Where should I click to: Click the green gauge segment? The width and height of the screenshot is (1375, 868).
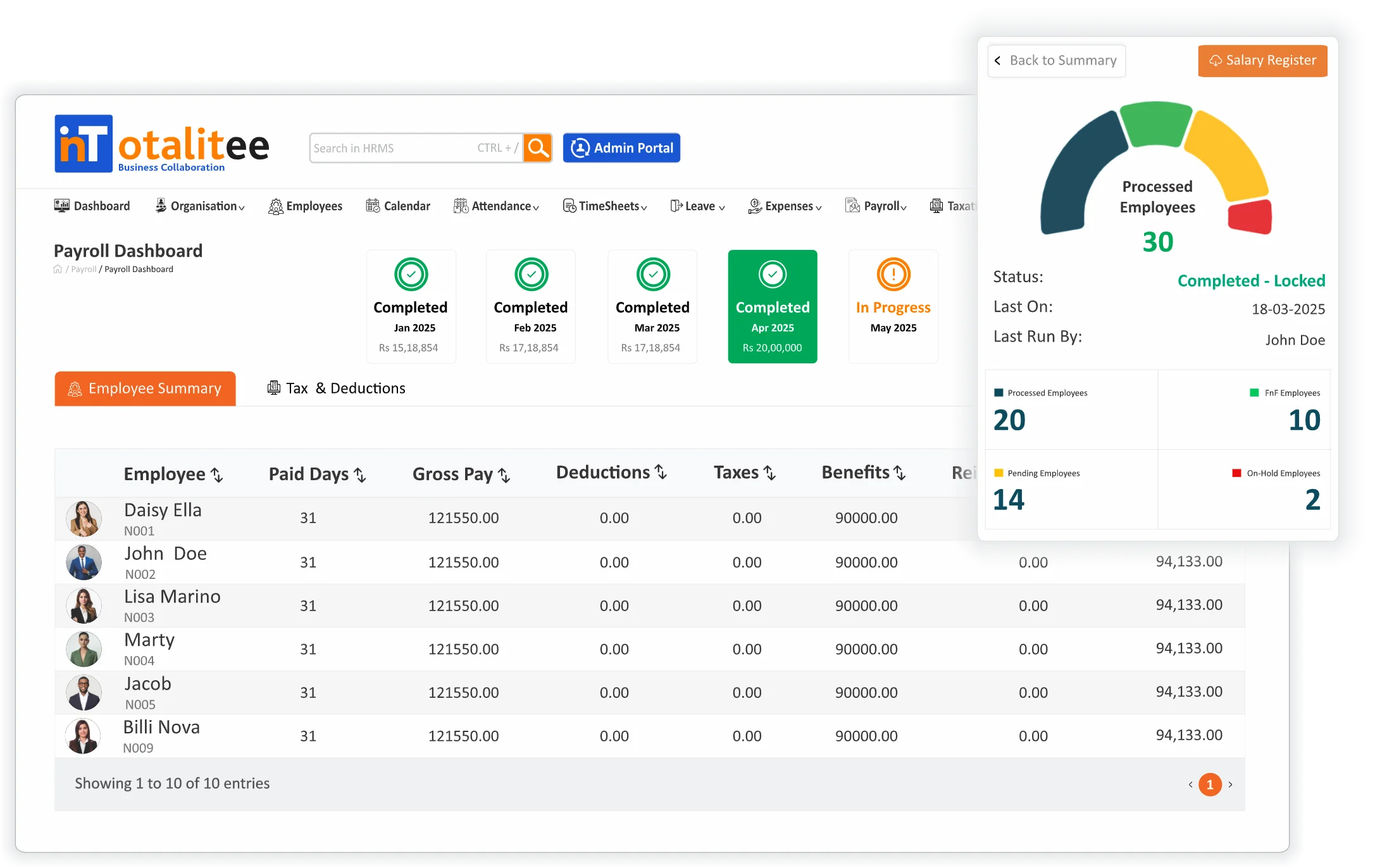point(1155,123)
